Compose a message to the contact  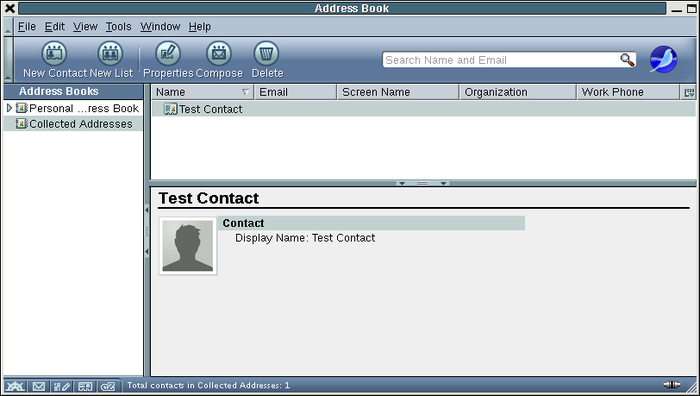[x=219, y=60]
